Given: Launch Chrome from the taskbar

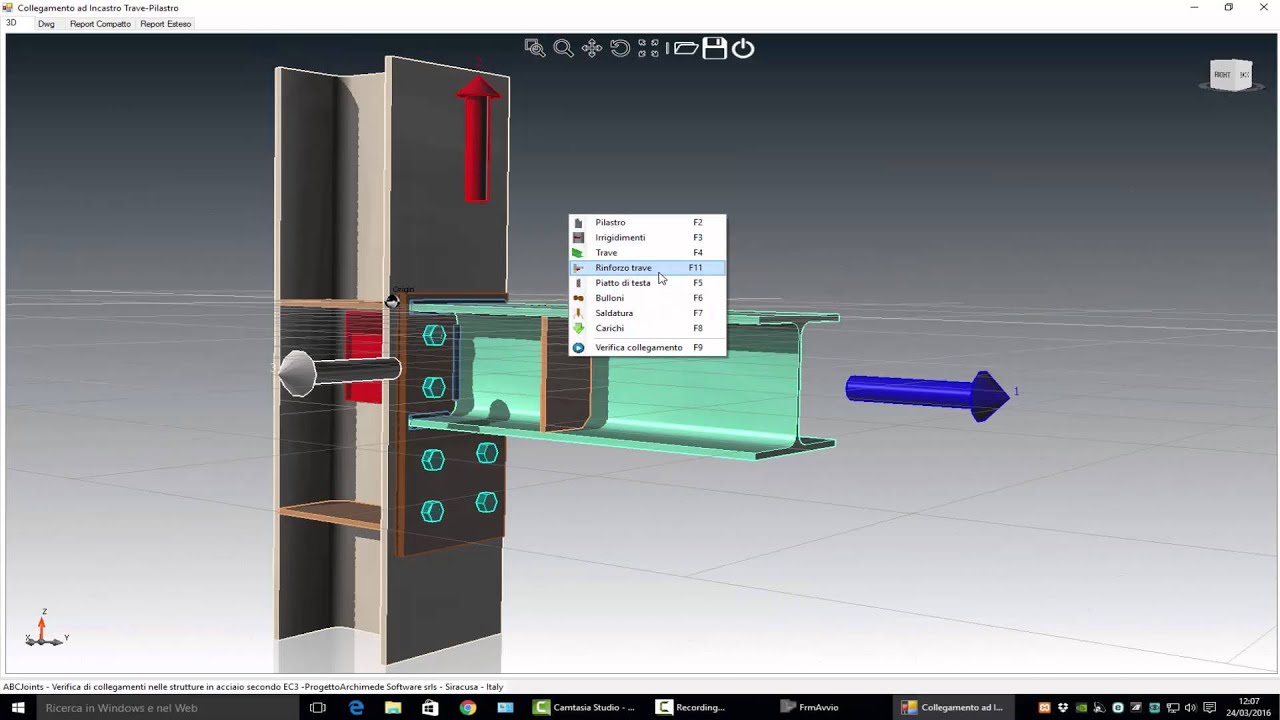Looking at the screenshot, I should tap(468, 707).
